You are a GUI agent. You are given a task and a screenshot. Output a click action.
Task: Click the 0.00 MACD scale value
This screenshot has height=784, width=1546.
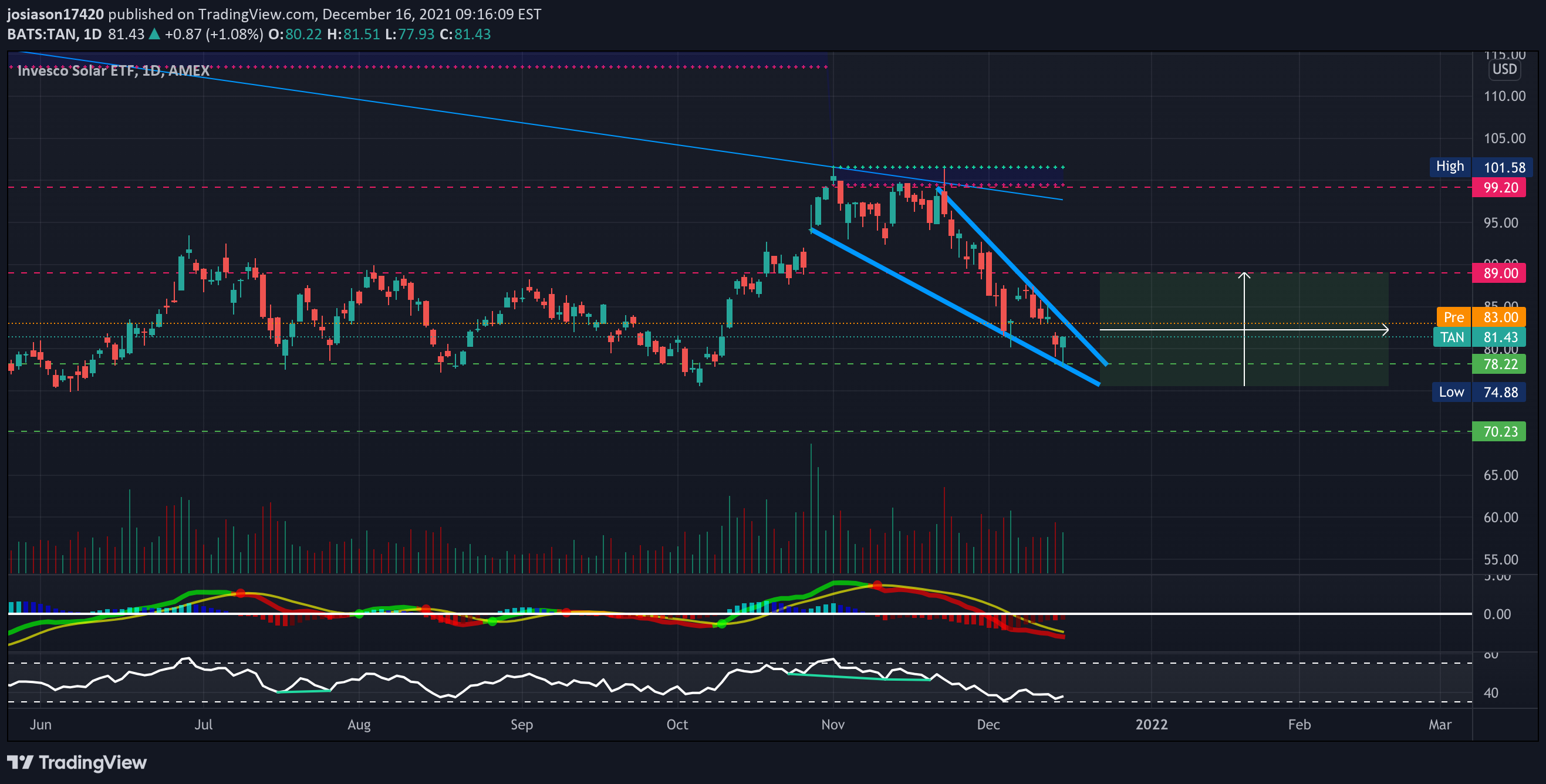(x=1497, y=614)
